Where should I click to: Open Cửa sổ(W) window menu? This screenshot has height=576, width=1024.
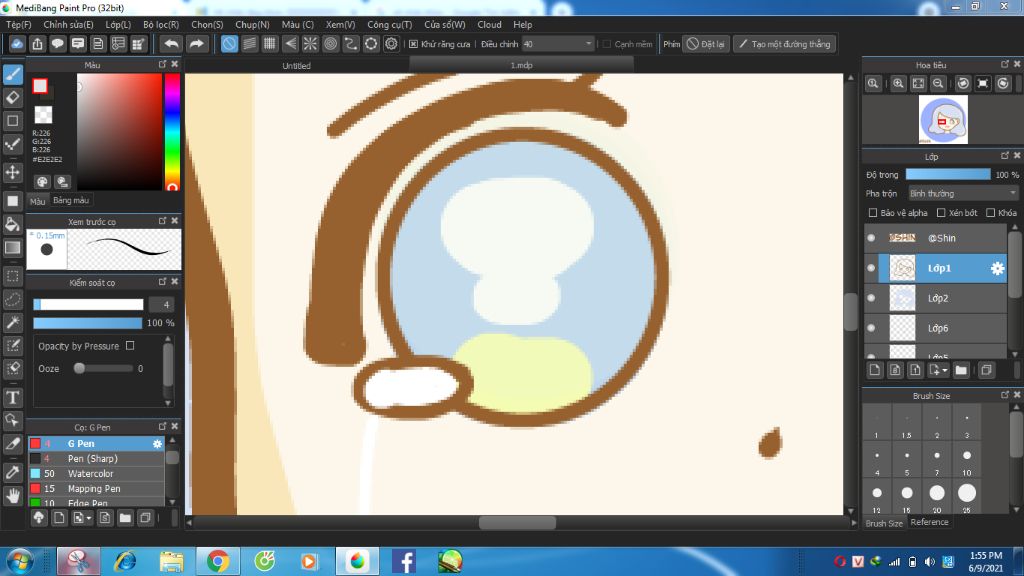point(445,24)
